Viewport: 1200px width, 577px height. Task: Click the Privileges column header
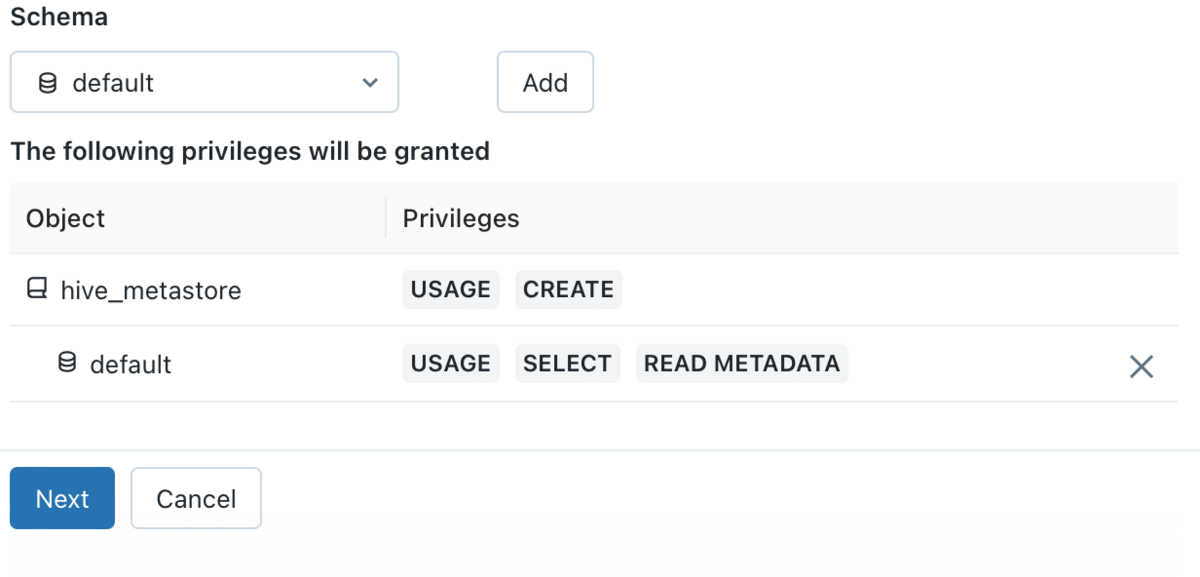[461, 219]
